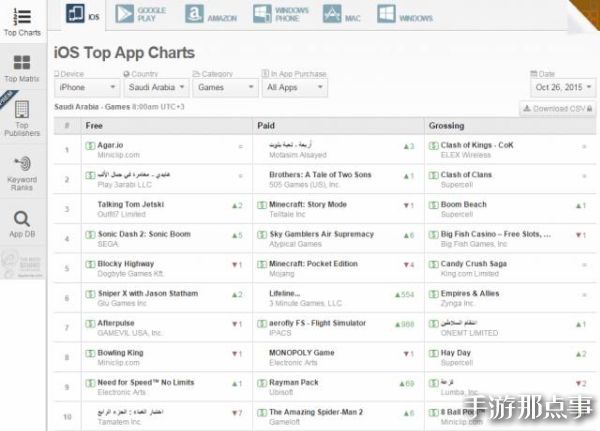Open 505 Games (US), Inc. publisher
The height and width of the screenshot is (431, 600).
(304, 184)
